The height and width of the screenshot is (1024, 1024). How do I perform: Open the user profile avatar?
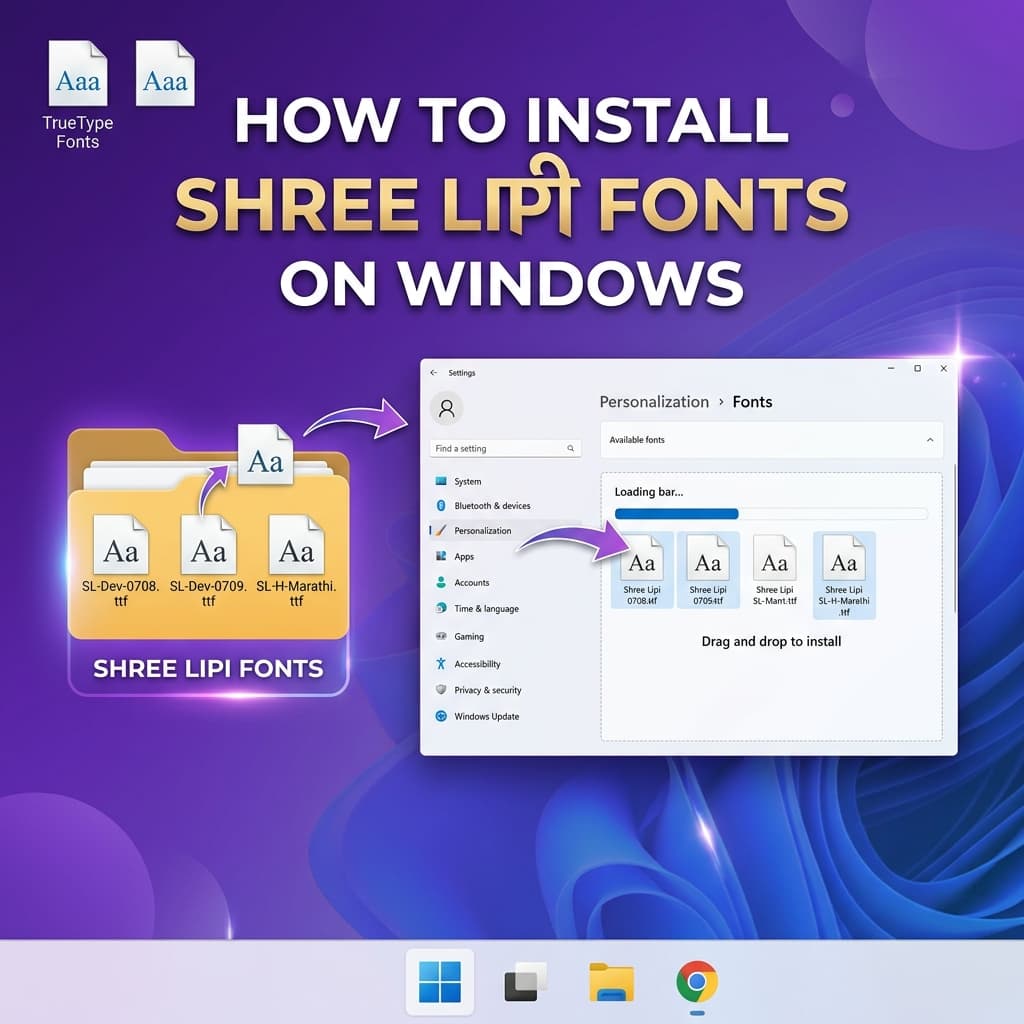[447, 409]
